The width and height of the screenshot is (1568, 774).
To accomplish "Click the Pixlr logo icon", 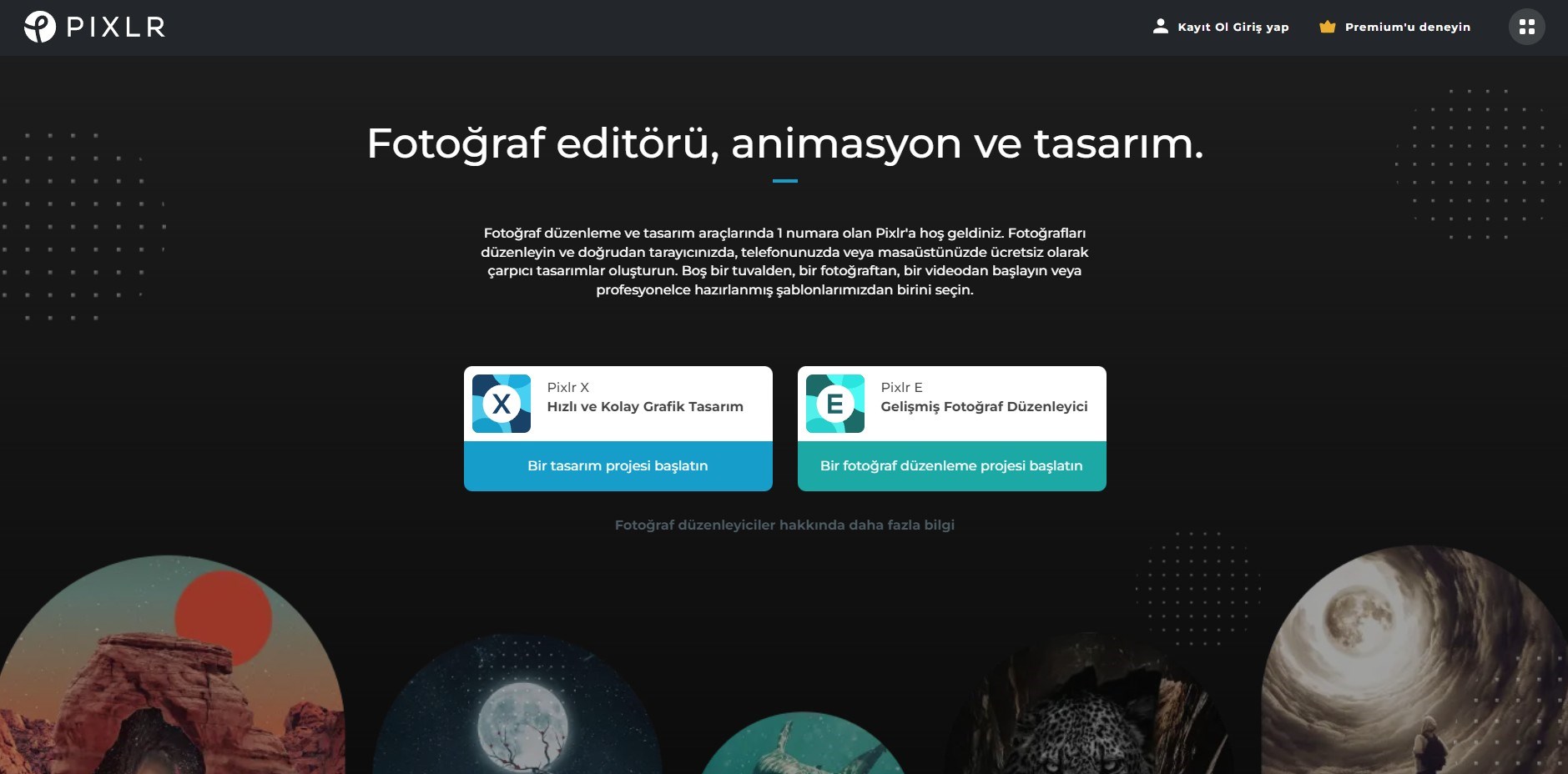I will [39, 27].
